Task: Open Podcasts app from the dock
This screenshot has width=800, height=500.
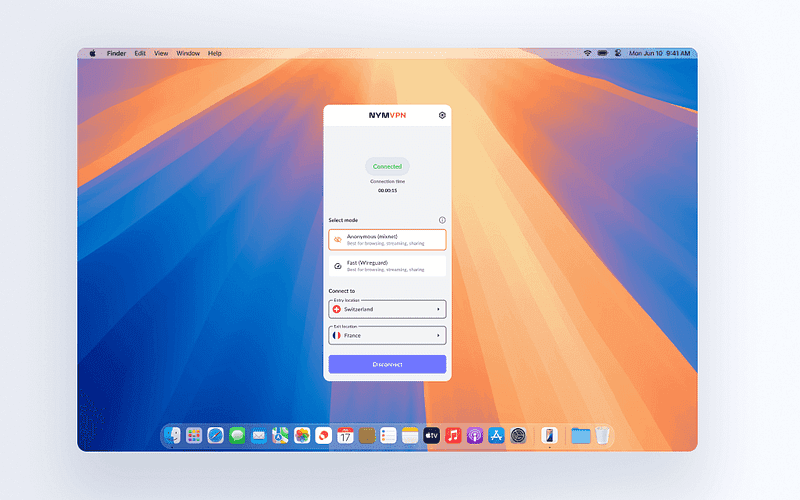Action: click(475, 435)
